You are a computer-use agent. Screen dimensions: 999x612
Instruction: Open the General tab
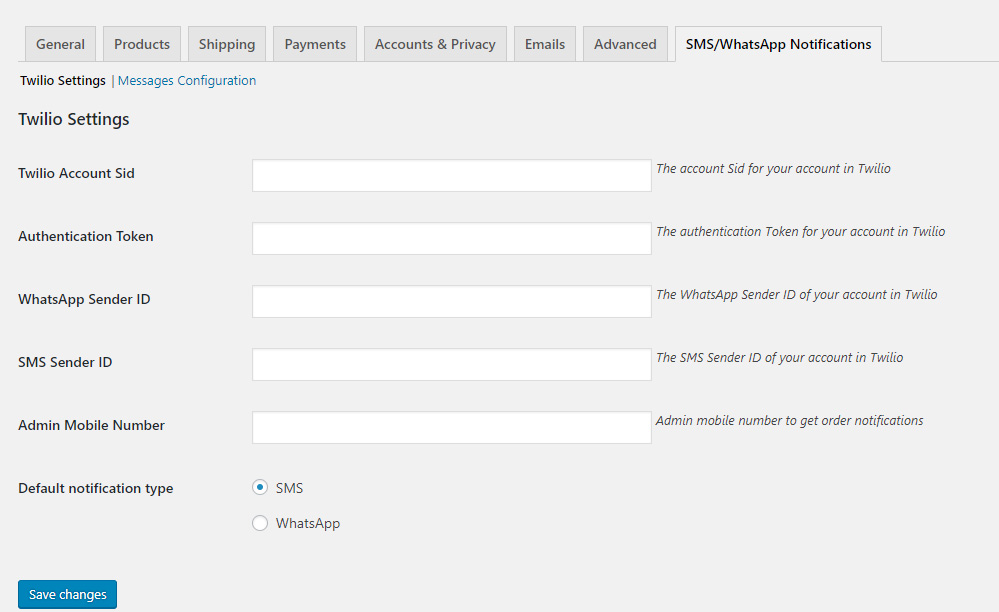point(61,44)
